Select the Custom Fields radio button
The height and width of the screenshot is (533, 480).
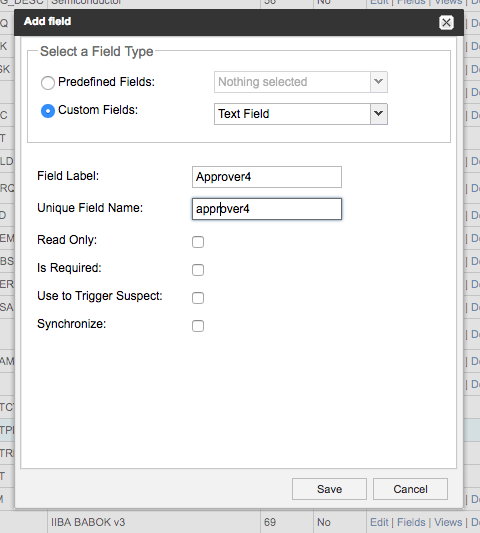(x=48, y=111)
